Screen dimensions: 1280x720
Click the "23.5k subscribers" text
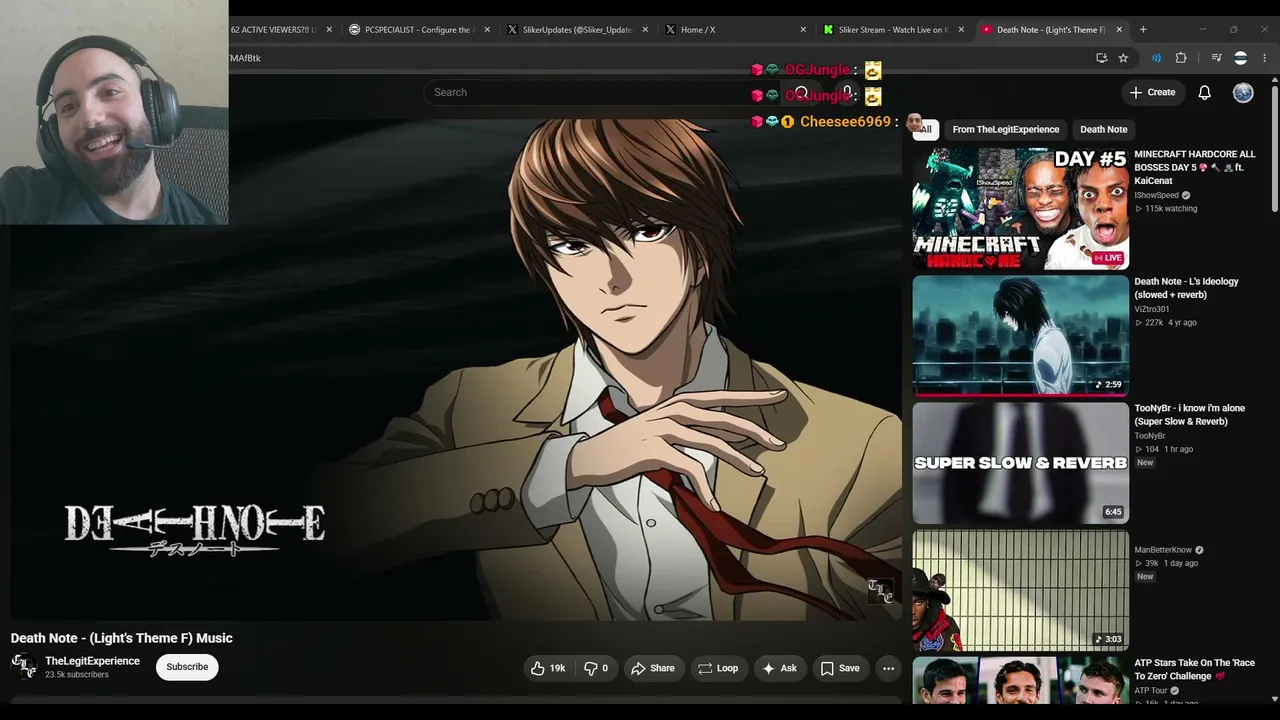click(77, 675)
